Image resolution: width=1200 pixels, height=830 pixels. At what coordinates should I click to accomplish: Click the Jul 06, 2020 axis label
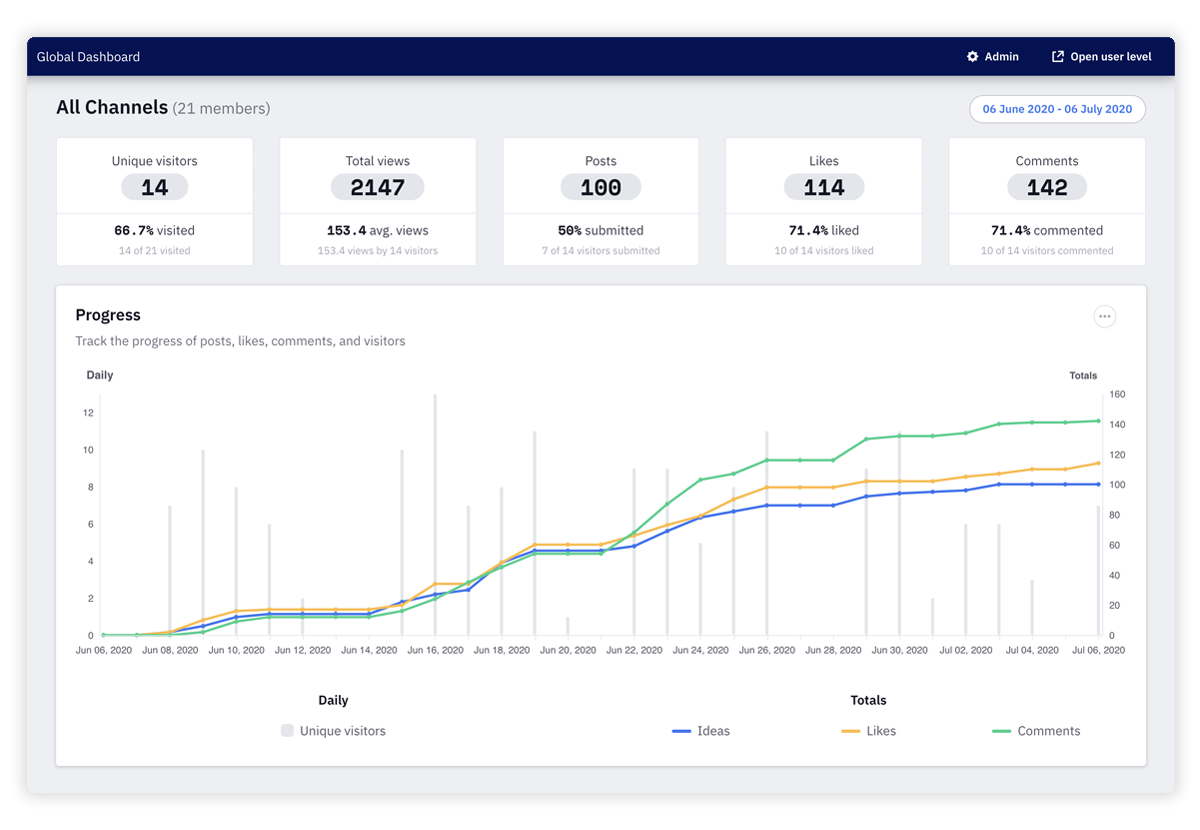(1098, 650)
